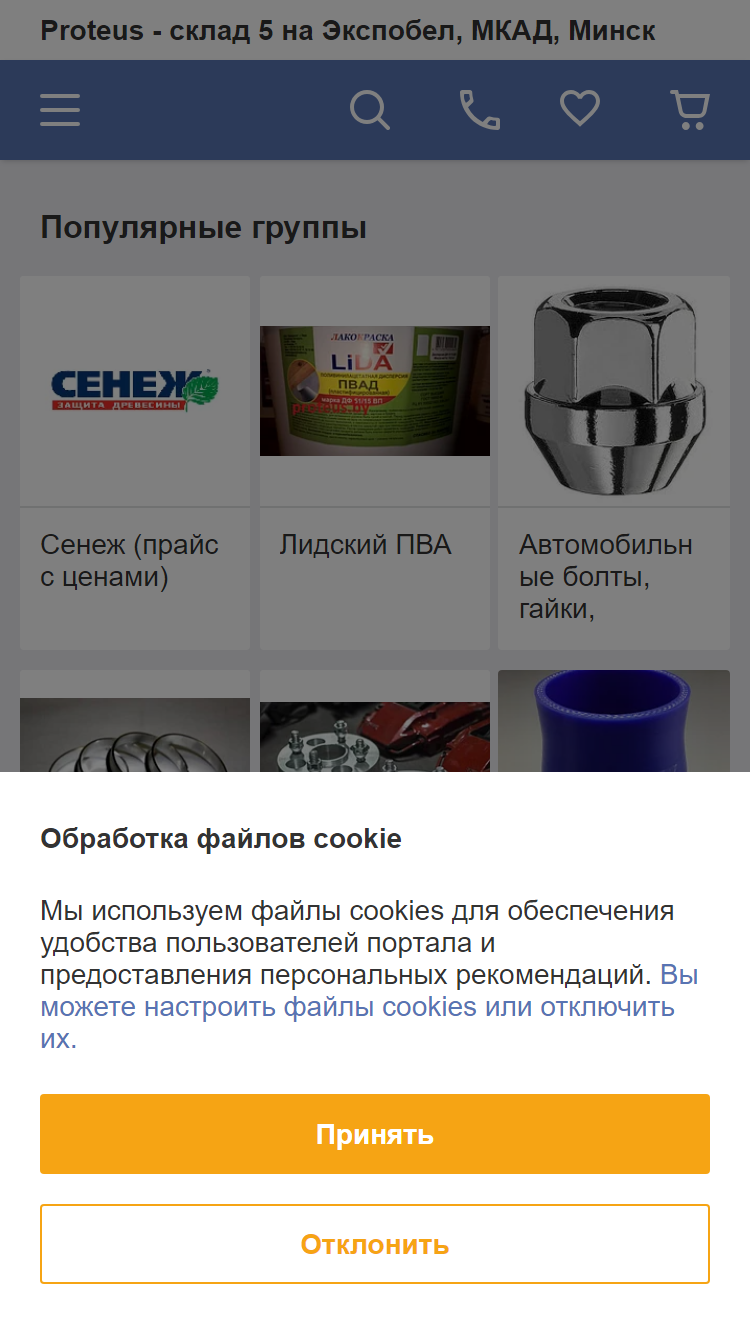The image size is (750, 1334).
Task: Open Лидский ПВА group label
Action: [x=365, y=545]
